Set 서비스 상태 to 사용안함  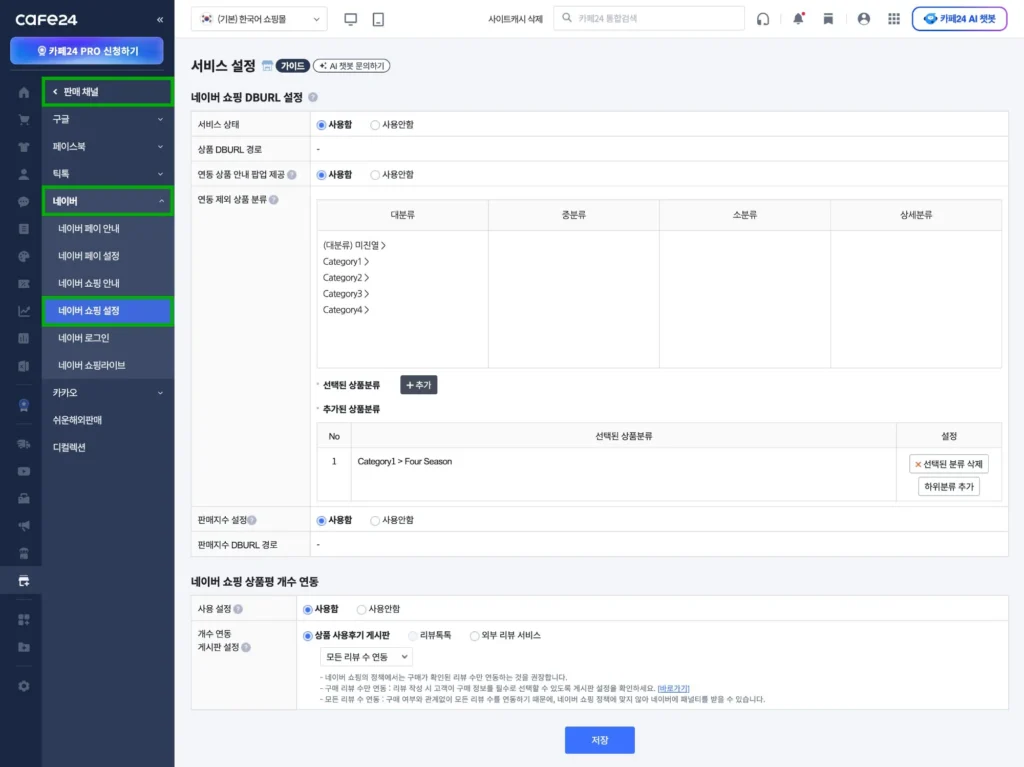[375, 125]
